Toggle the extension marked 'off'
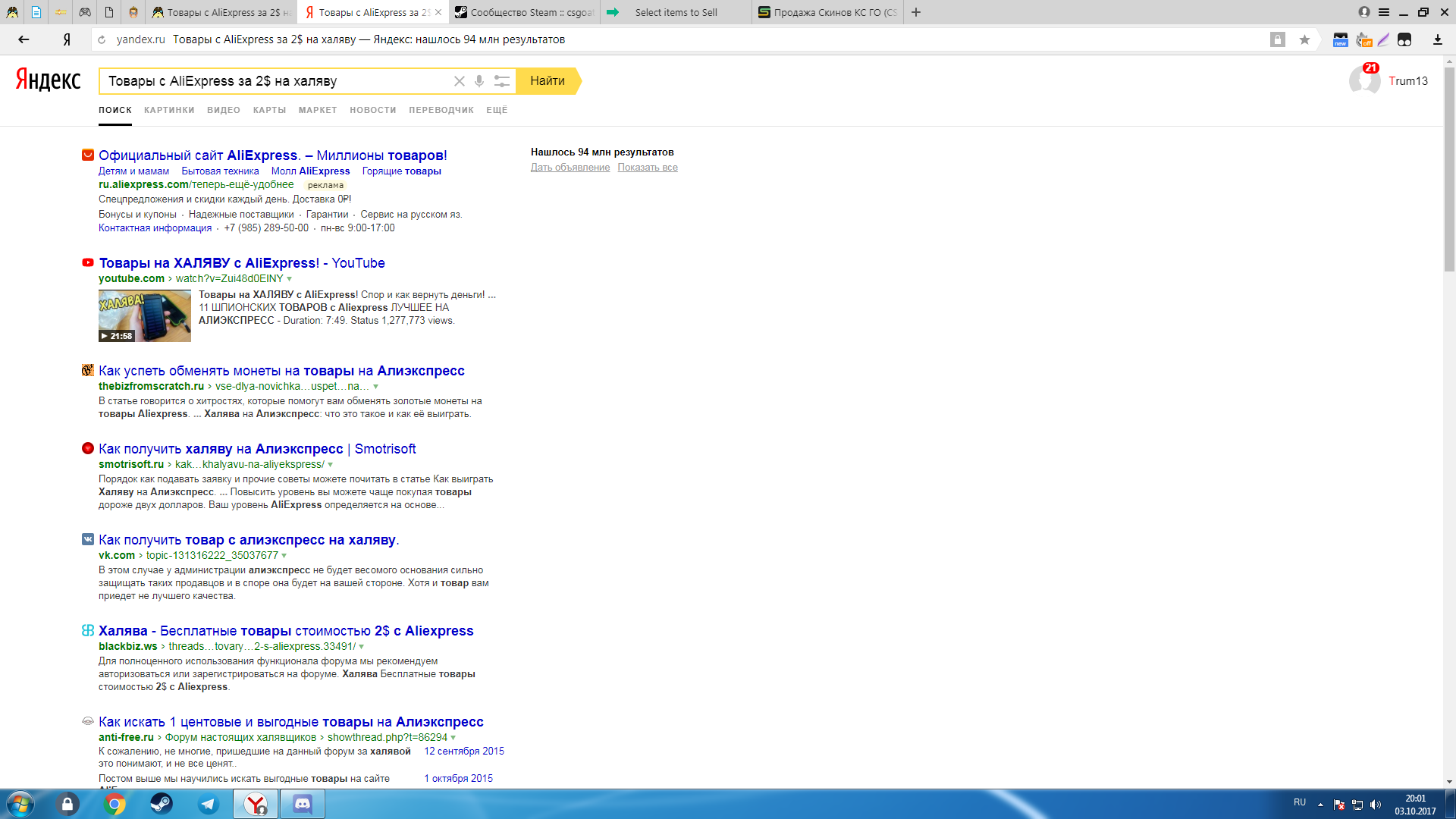 coord(1363,39)
